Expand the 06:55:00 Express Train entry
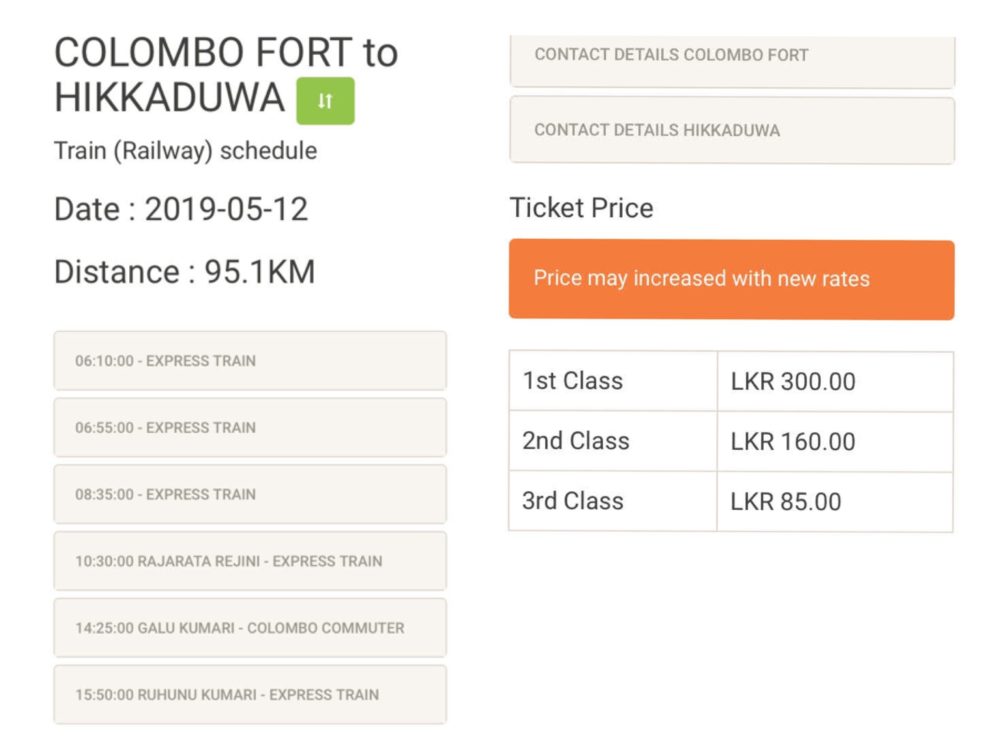 250,428
